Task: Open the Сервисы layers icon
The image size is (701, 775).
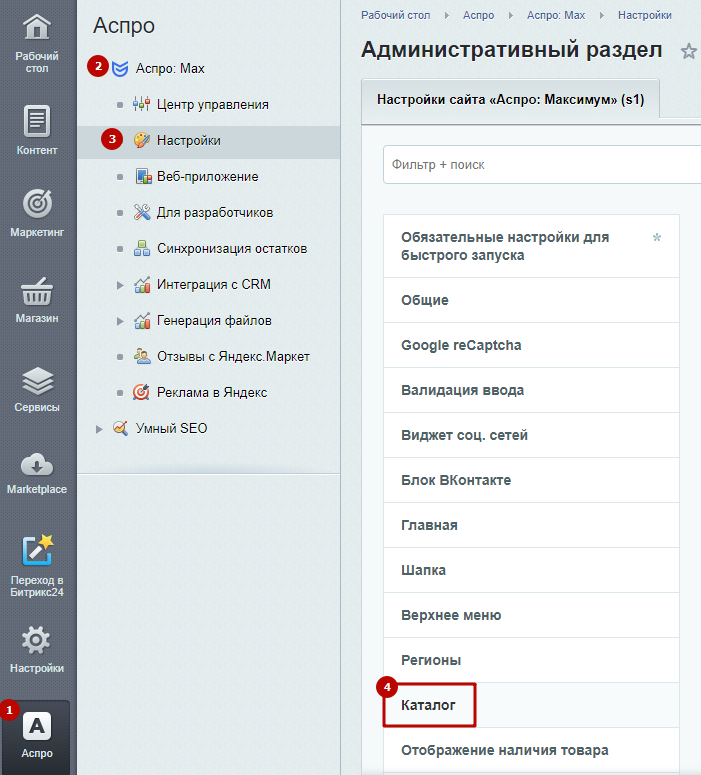Action: [x=37, y=381]
